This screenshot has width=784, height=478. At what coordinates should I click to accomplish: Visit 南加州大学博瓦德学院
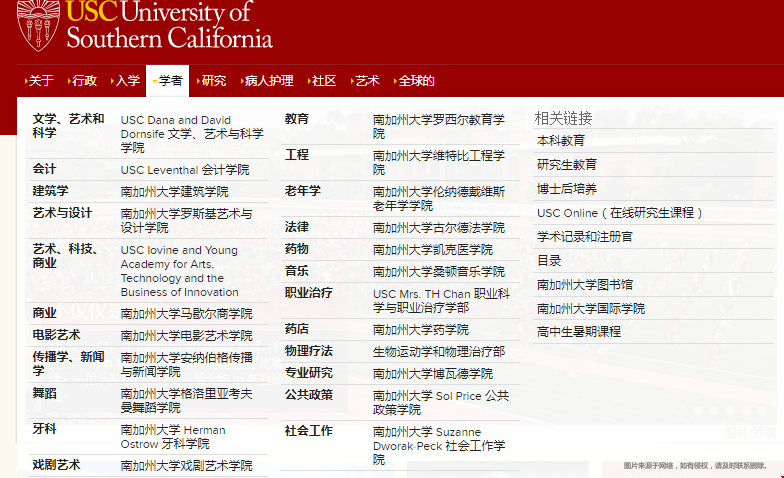point(433,374)
